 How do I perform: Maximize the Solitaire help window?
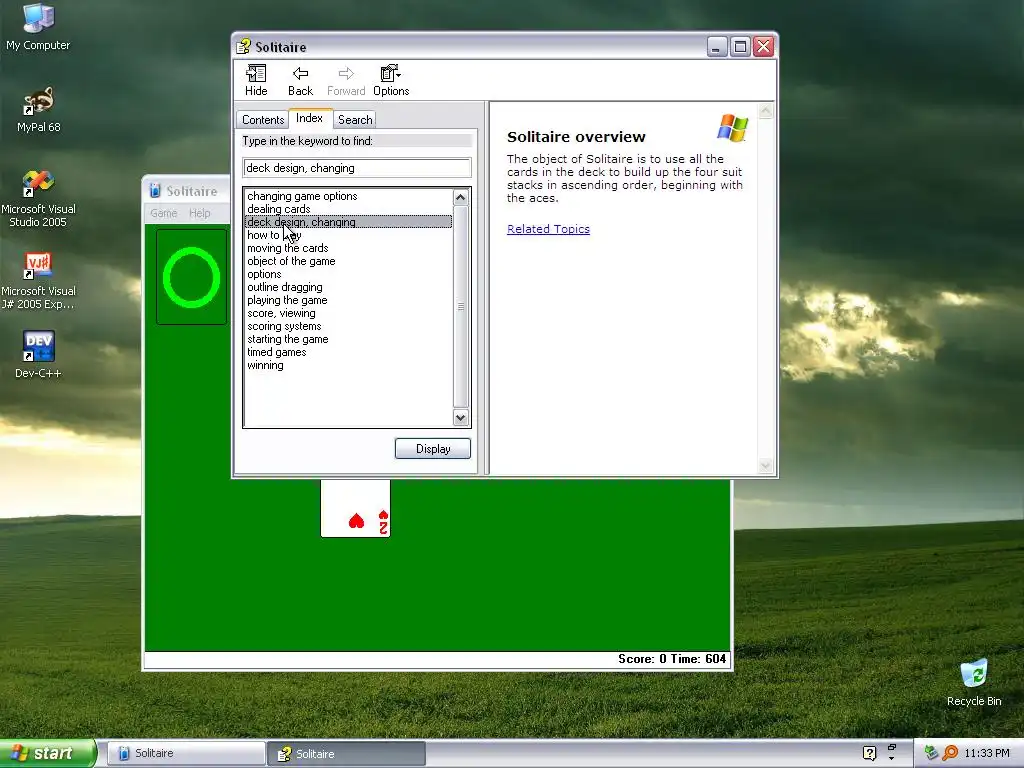tap(740, 47)
